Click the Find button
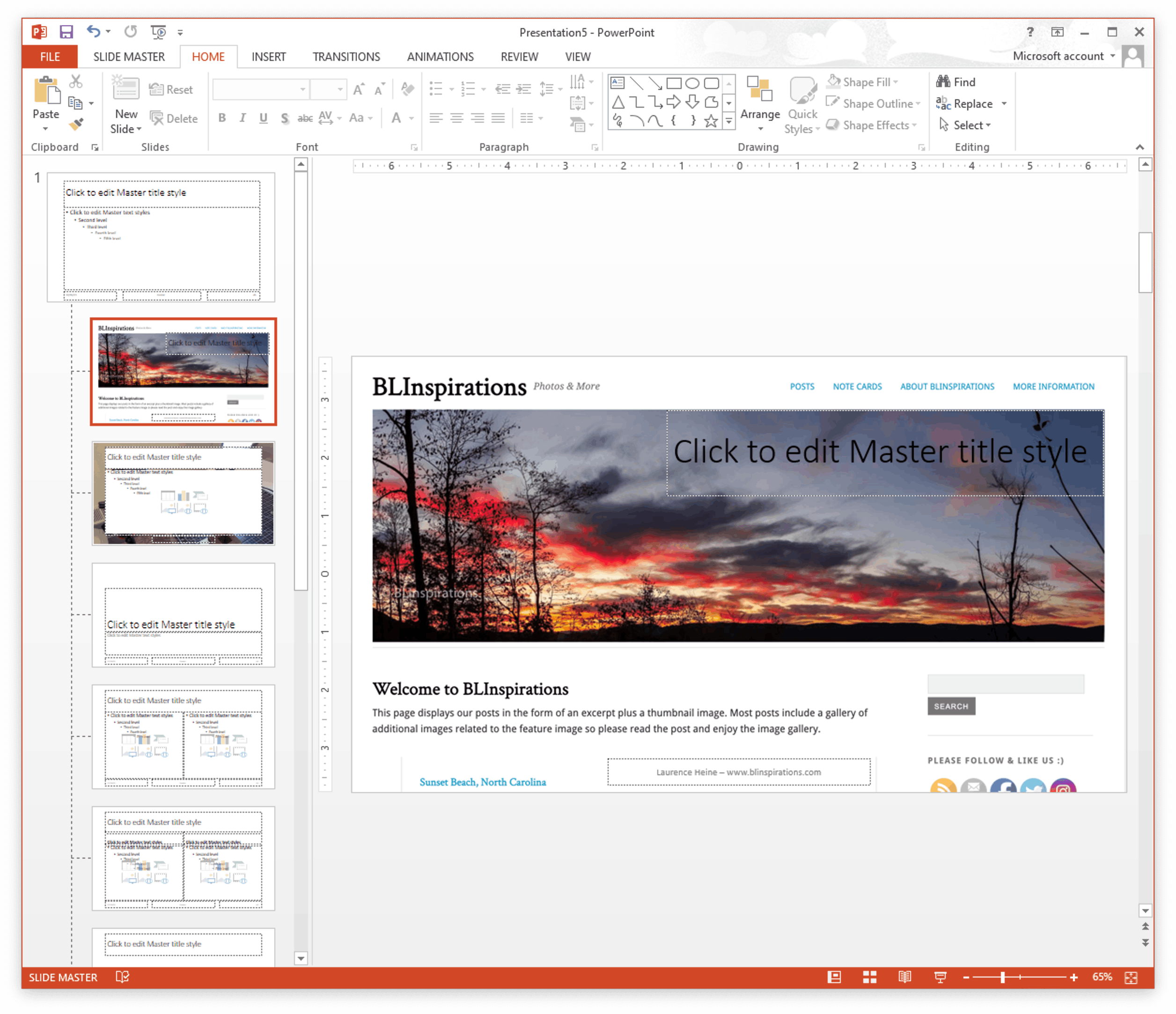 [956, 82]
